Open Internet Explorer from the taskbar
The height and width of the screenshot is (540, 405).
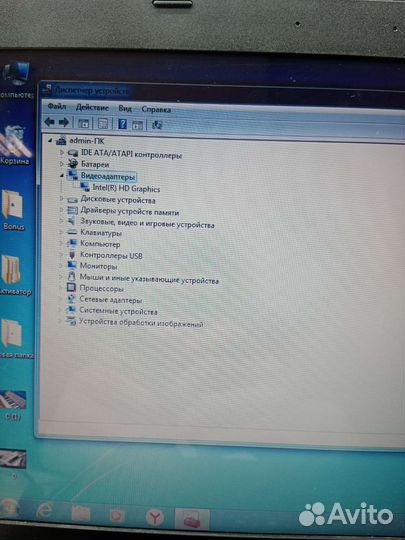tap(45, 511)
